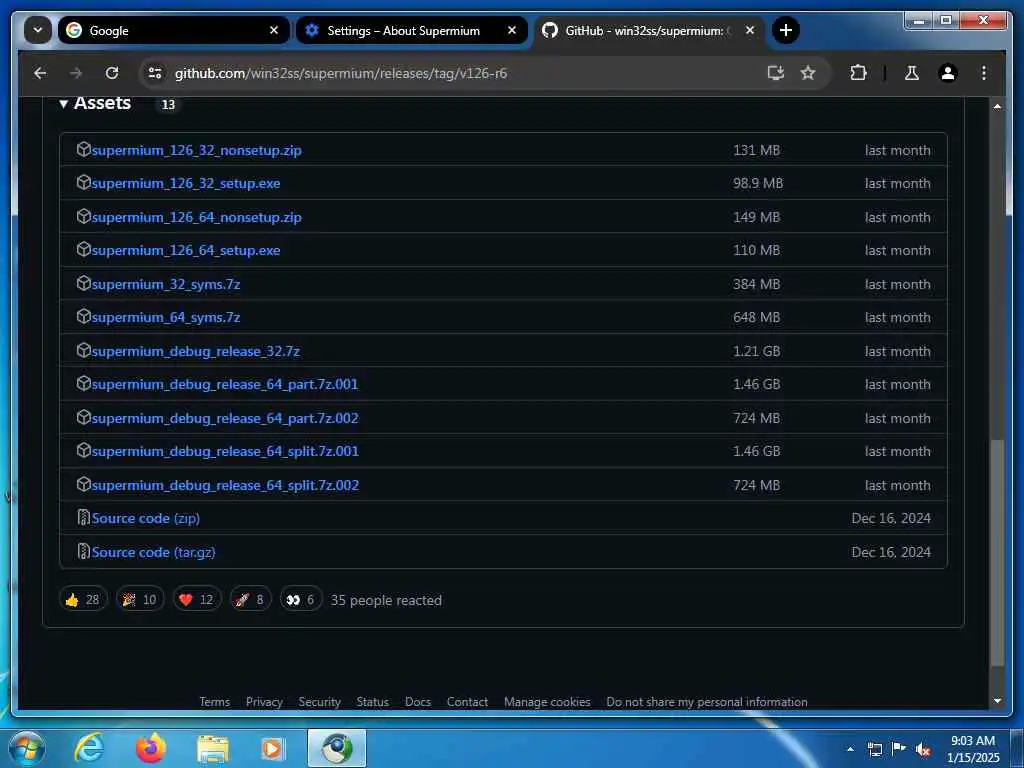Screen dimensions: 1024x768
Task: Open the tab search dropdown
Action: 38,30
